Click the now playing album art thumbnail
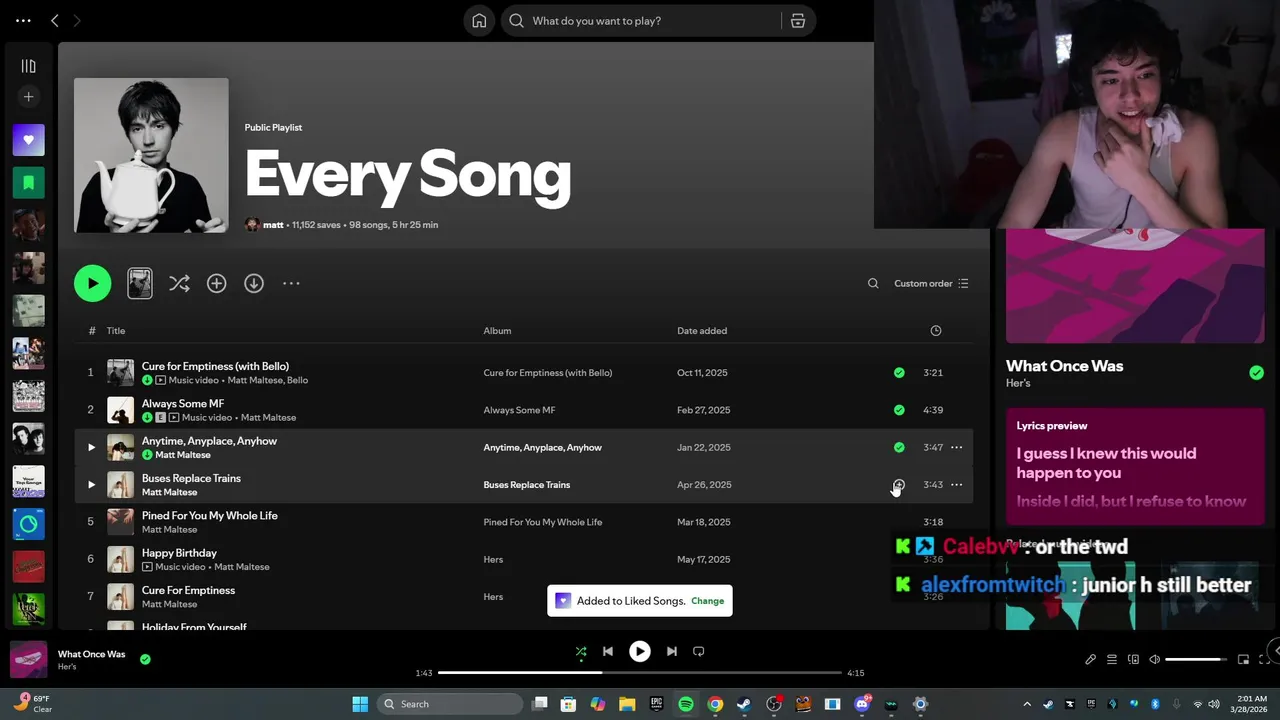The image size is (1280, 720). coord(29,660)
